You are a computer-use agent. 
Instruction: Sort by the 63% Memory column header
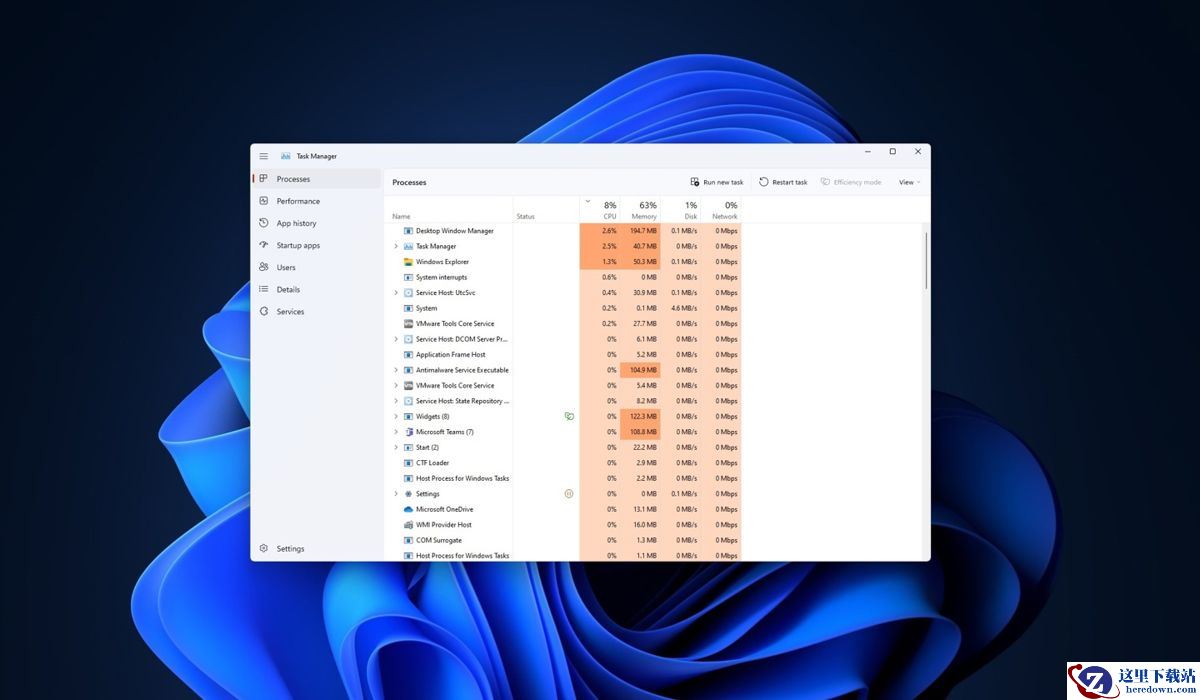pos(640,210)
